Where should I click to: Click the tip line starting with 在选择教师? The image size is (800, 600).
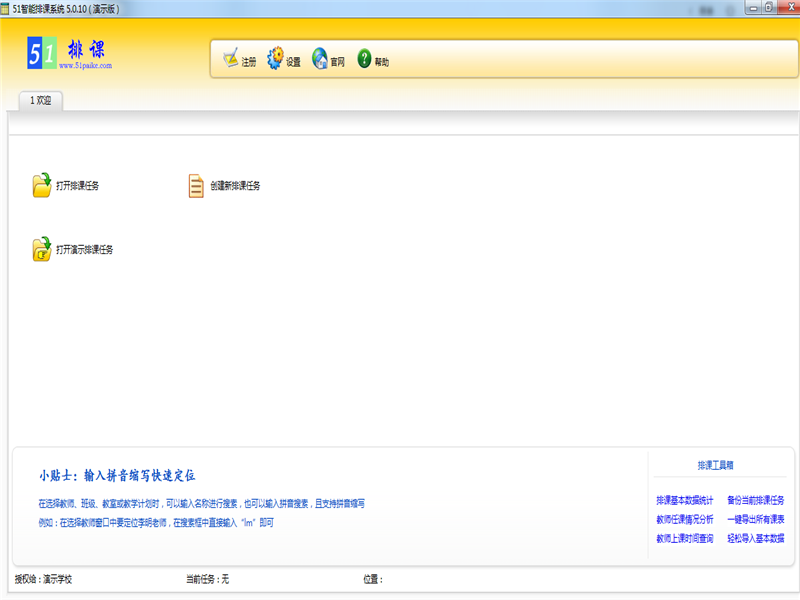click(x=202, y=504)
